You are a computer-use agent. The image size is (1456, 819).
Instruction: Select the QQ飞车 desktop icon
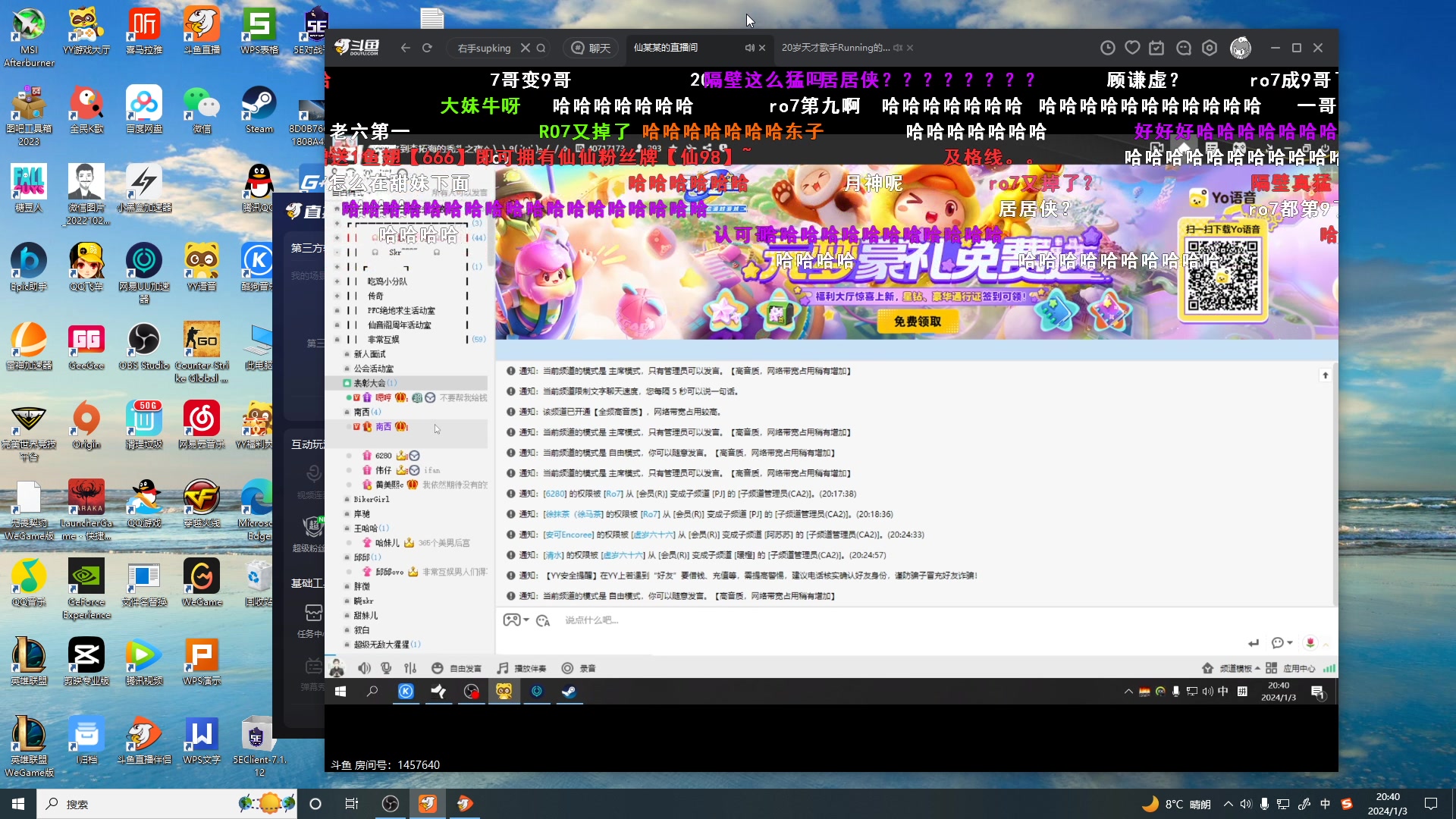pos(86,267)
